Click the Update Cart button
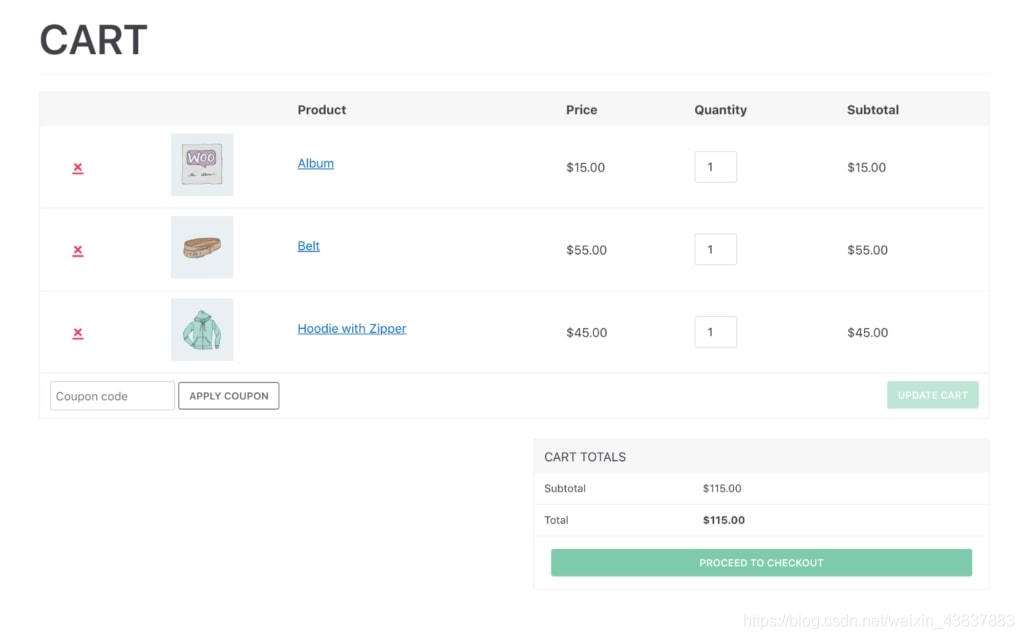Image resolution: width=1024 pixels, height=639 pixels. 933,395
